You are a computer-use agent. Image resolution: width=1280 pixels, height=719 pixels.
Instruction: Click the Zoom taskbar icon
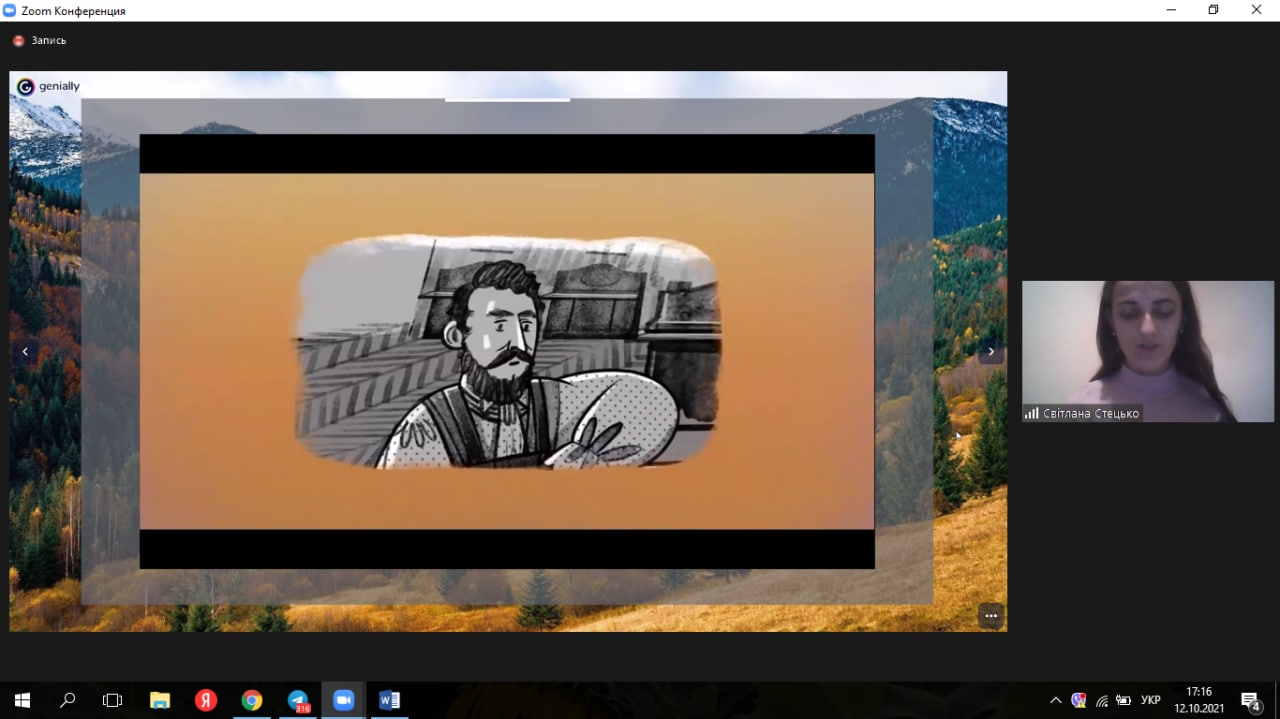pos(344,700)
